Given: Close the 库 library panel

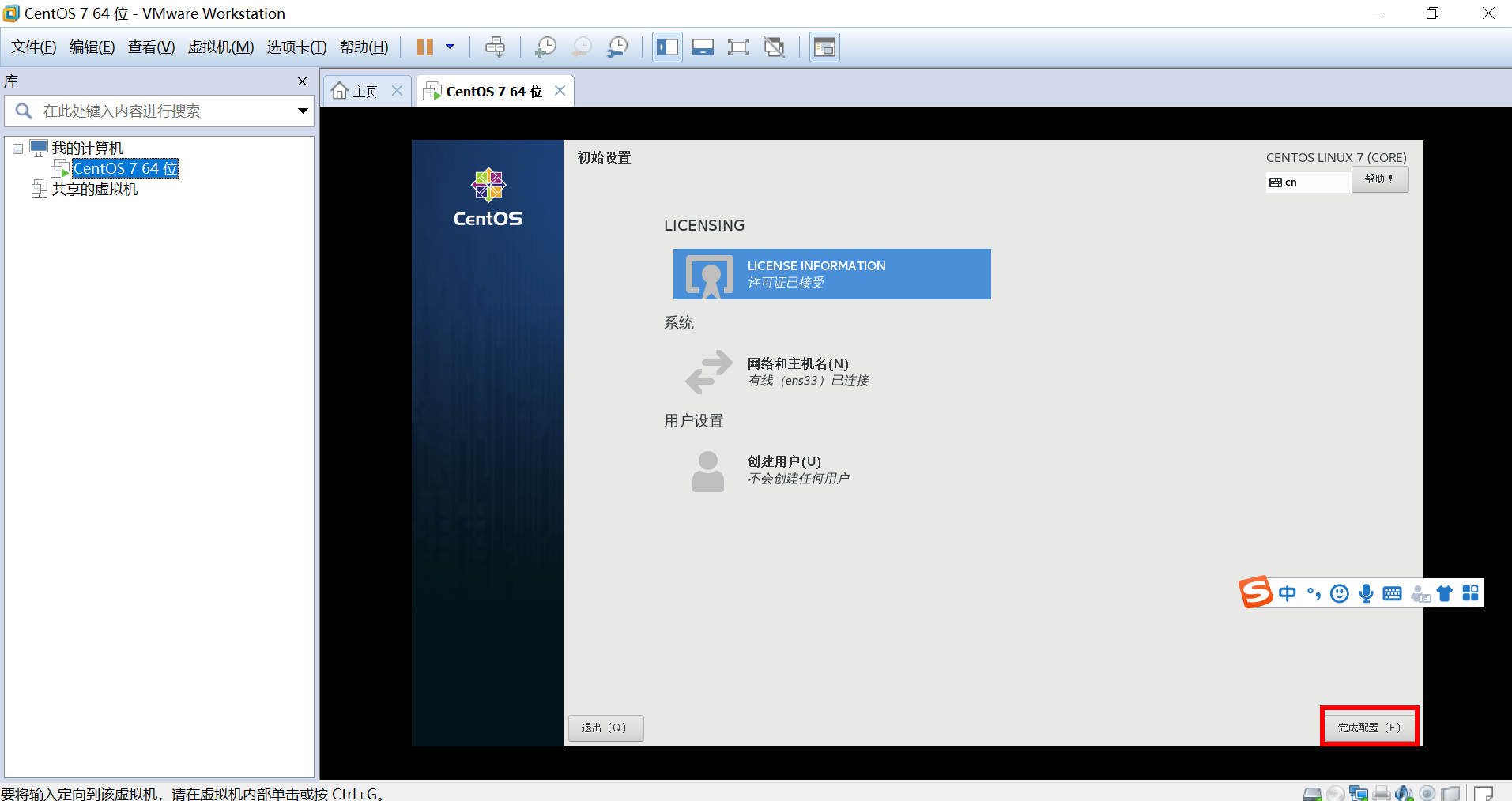Looking at the screenshot, I should (x=302, y=81).
